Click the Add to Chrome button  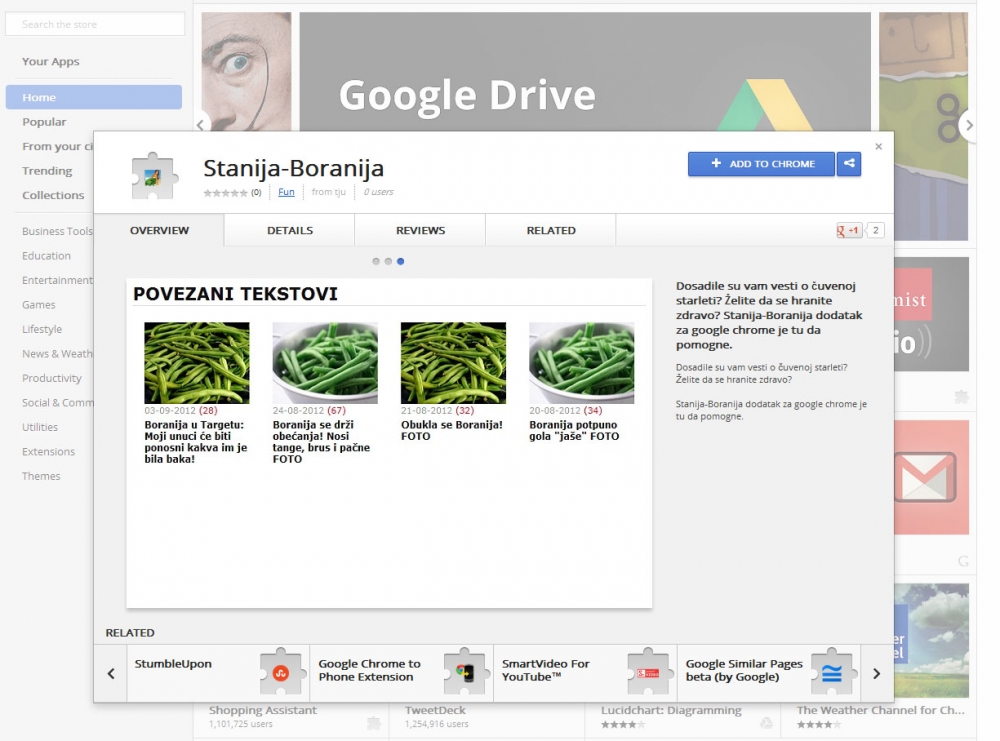[x=761, y=164]
